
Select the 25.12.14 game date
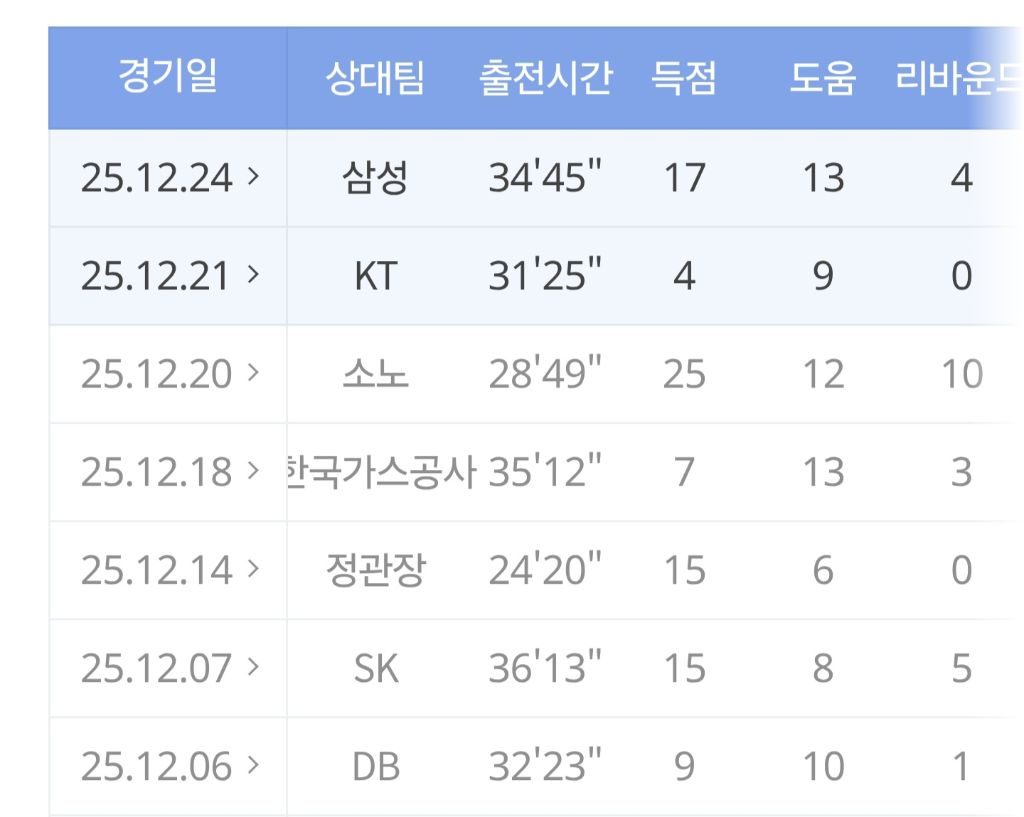pos(156,570)
